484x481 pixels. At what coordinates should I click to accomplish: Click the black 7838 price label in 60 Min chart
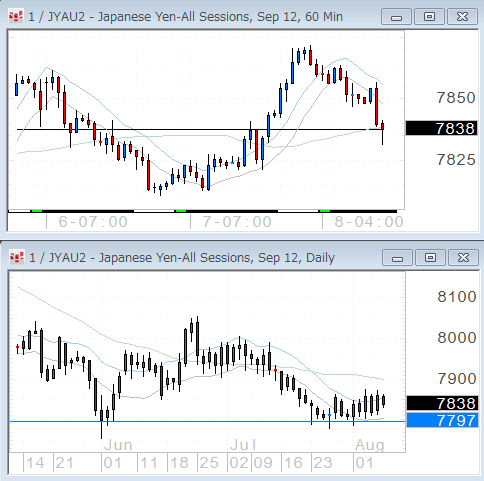(442, 128)
